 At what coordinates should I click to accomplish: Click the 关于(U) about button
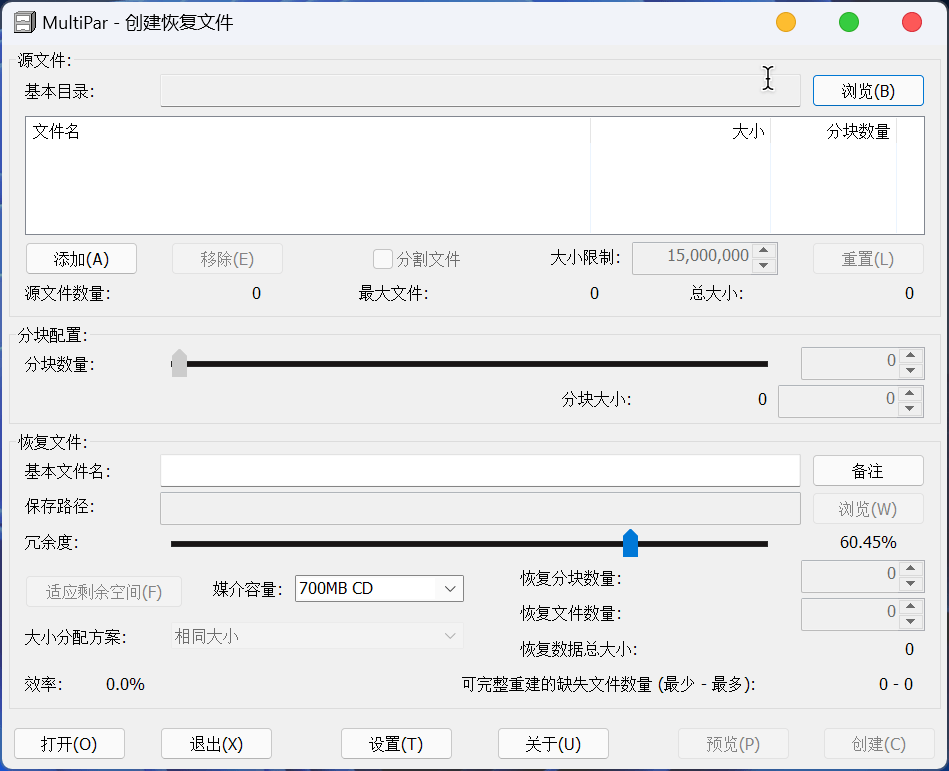553,744
